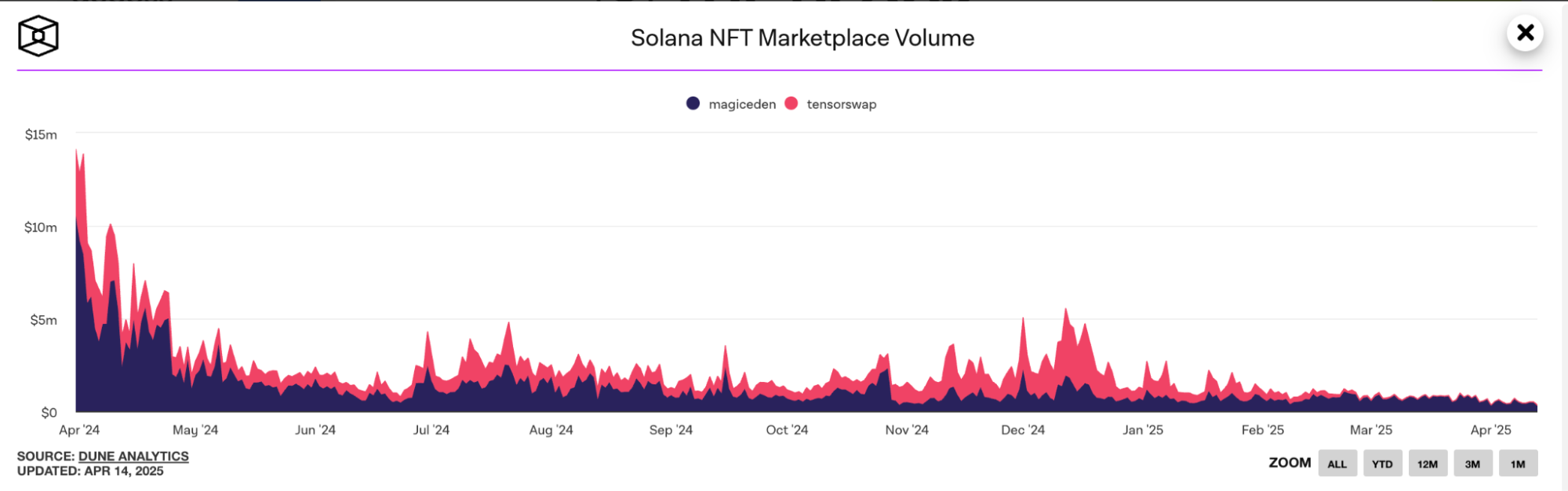Click The Block cube logo

pos(38,36)
